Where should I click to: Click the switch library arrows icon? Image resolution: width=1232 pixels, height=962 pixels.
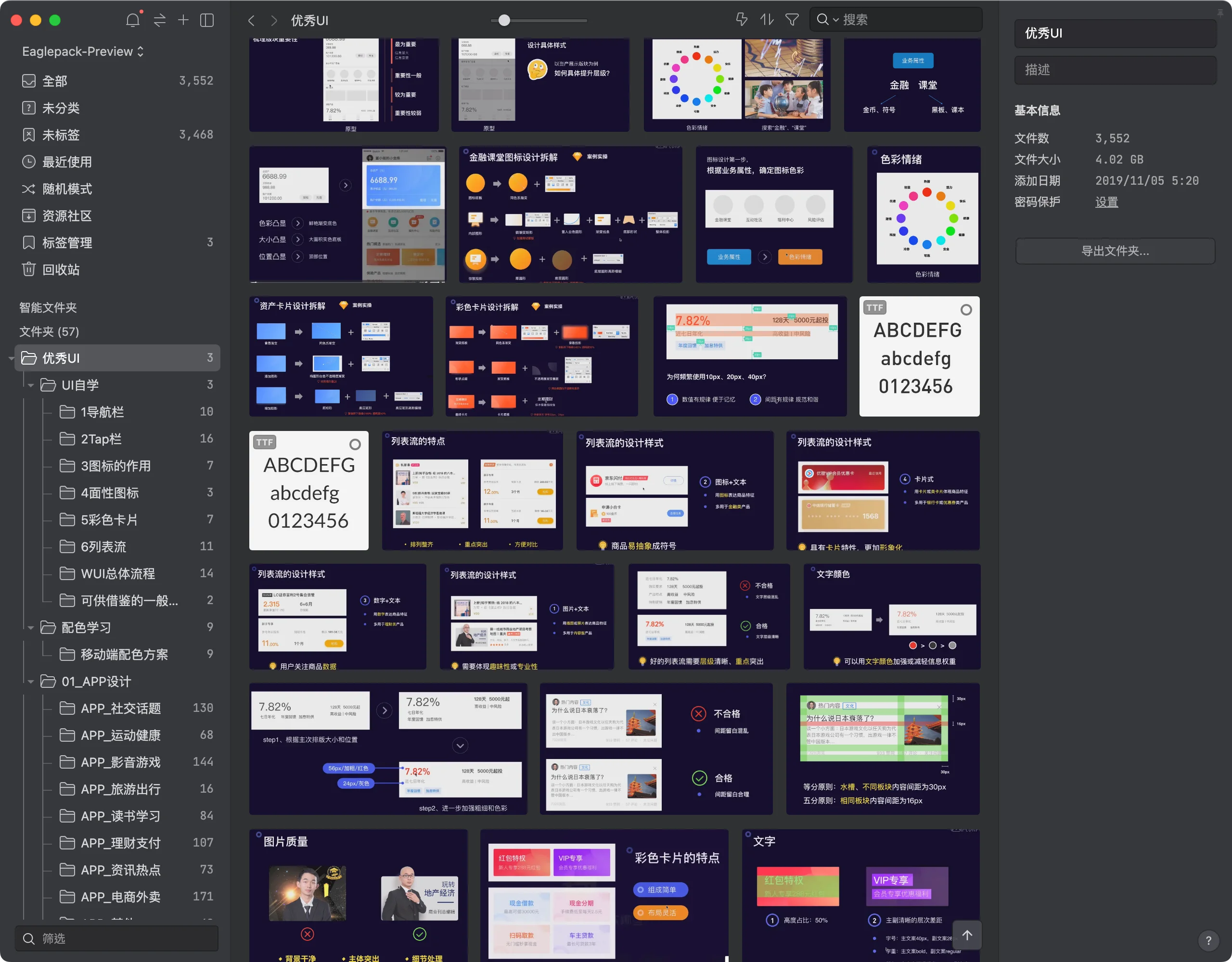tap(160, 20)
